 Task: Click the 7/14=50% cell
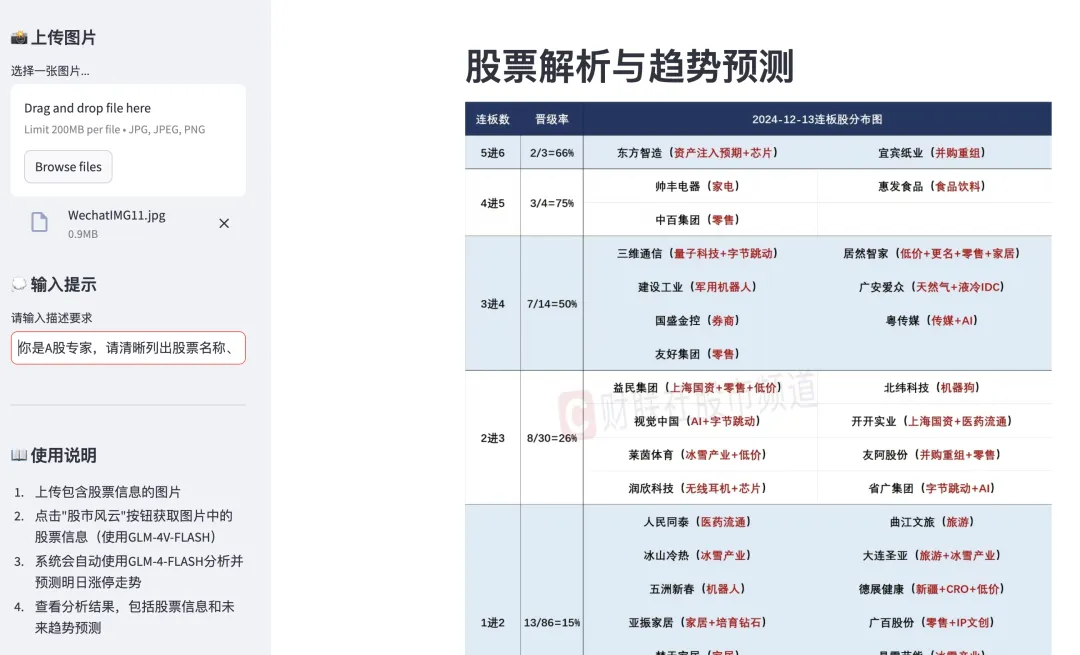click(552, 304)
